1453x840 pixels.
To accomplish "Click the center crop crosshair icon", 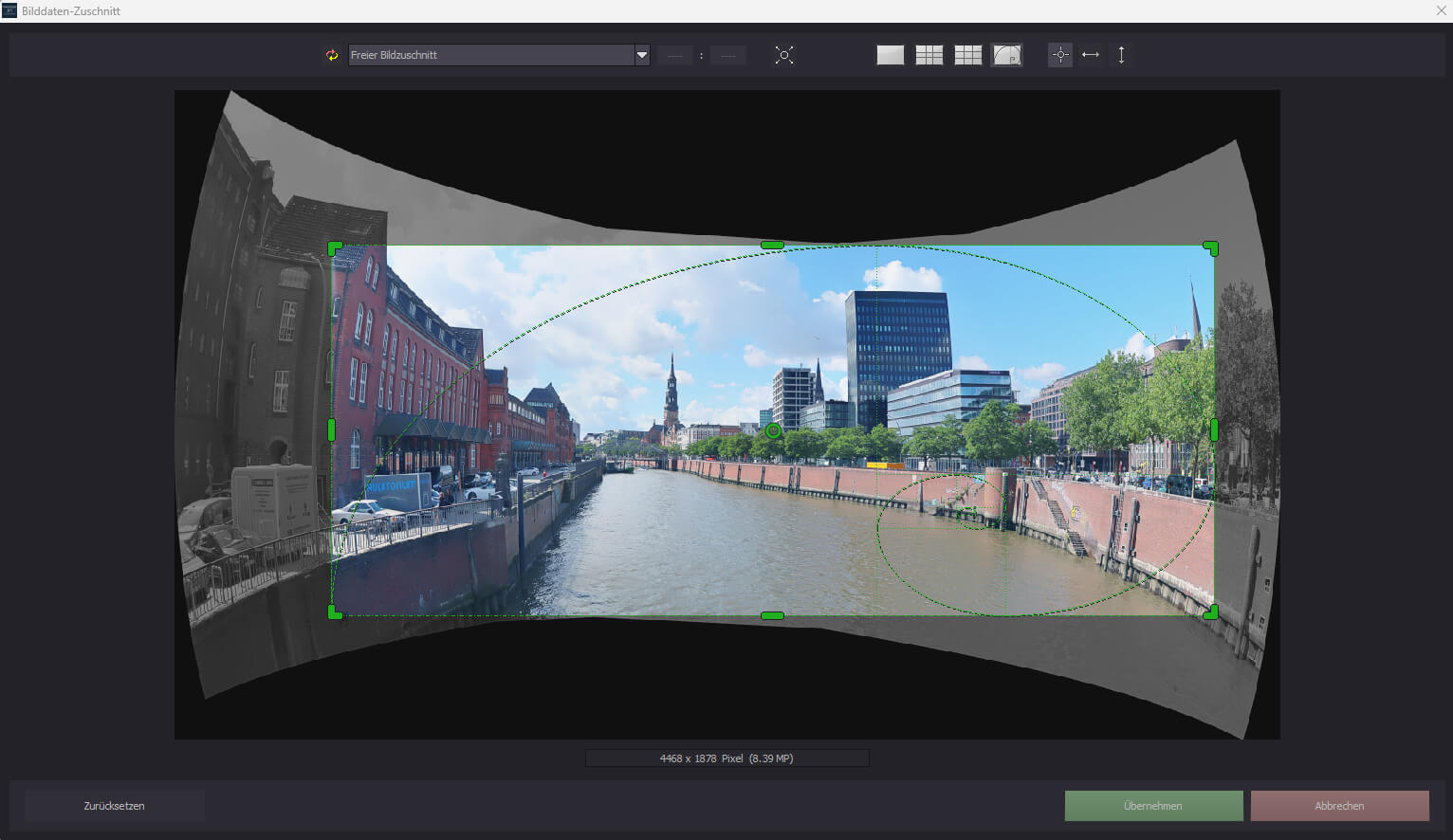I will 1060,55.
